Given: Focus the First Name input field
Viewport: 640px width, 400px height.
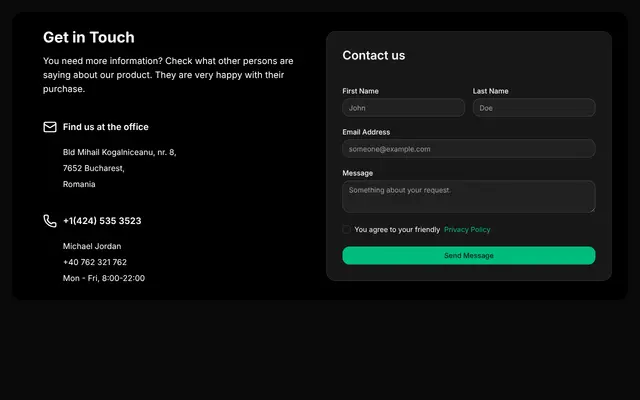Looking at the screenshot, I should click(x=403, y=108).
